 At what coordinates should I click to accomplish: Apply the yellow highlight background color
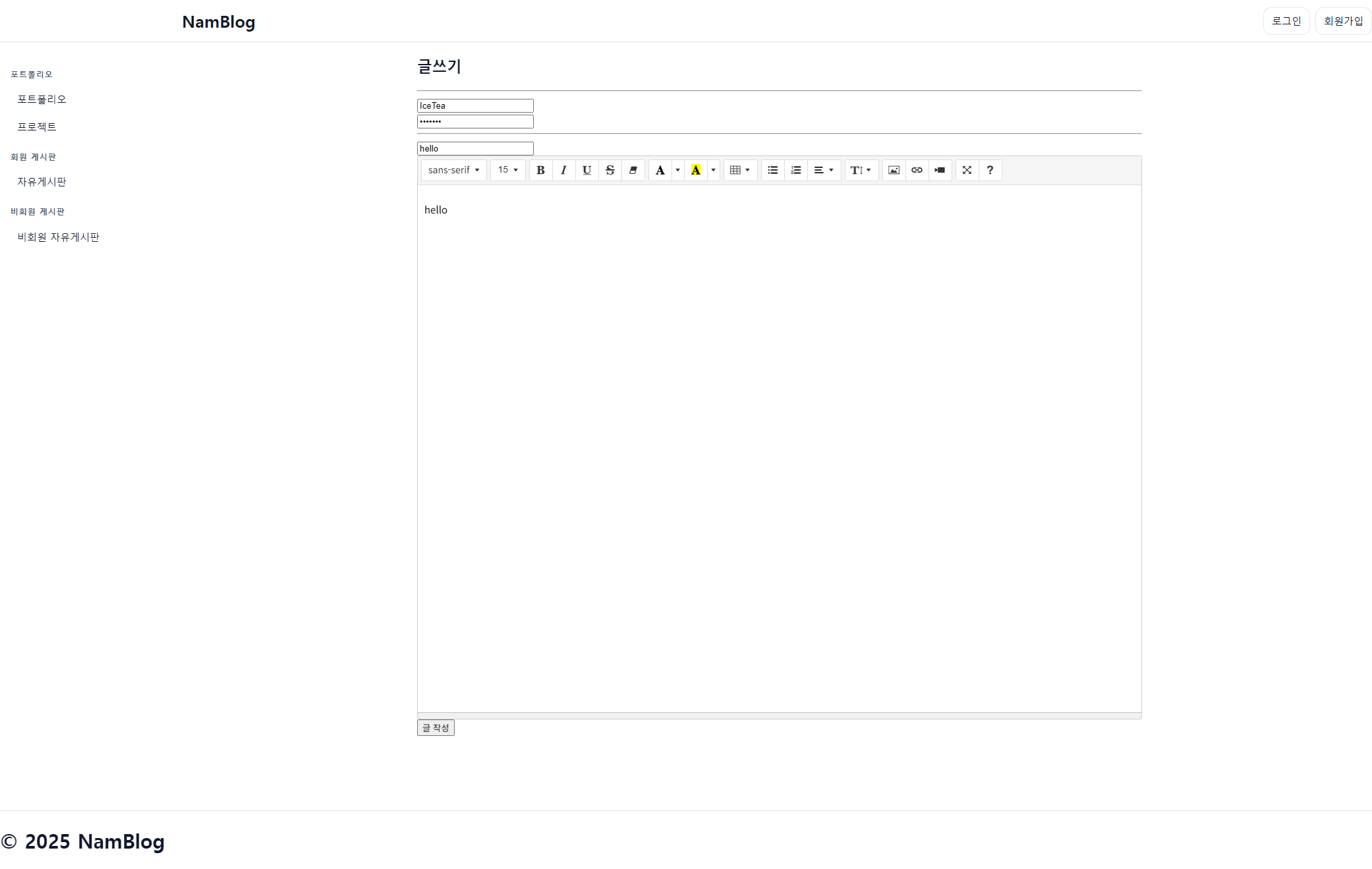[x=695, y=170]
